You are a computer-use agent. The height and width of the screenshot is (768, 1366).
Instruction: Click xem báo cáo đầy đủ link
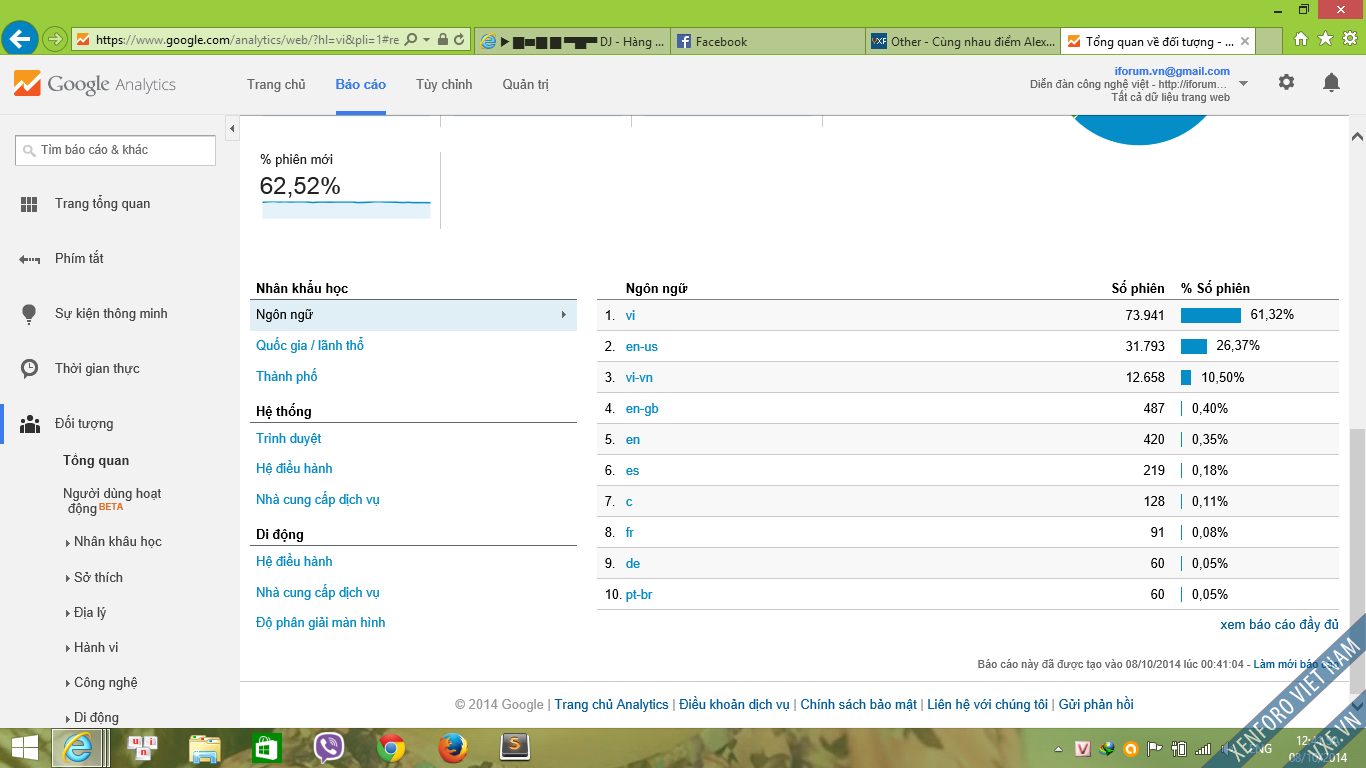tap(1279, 625)
